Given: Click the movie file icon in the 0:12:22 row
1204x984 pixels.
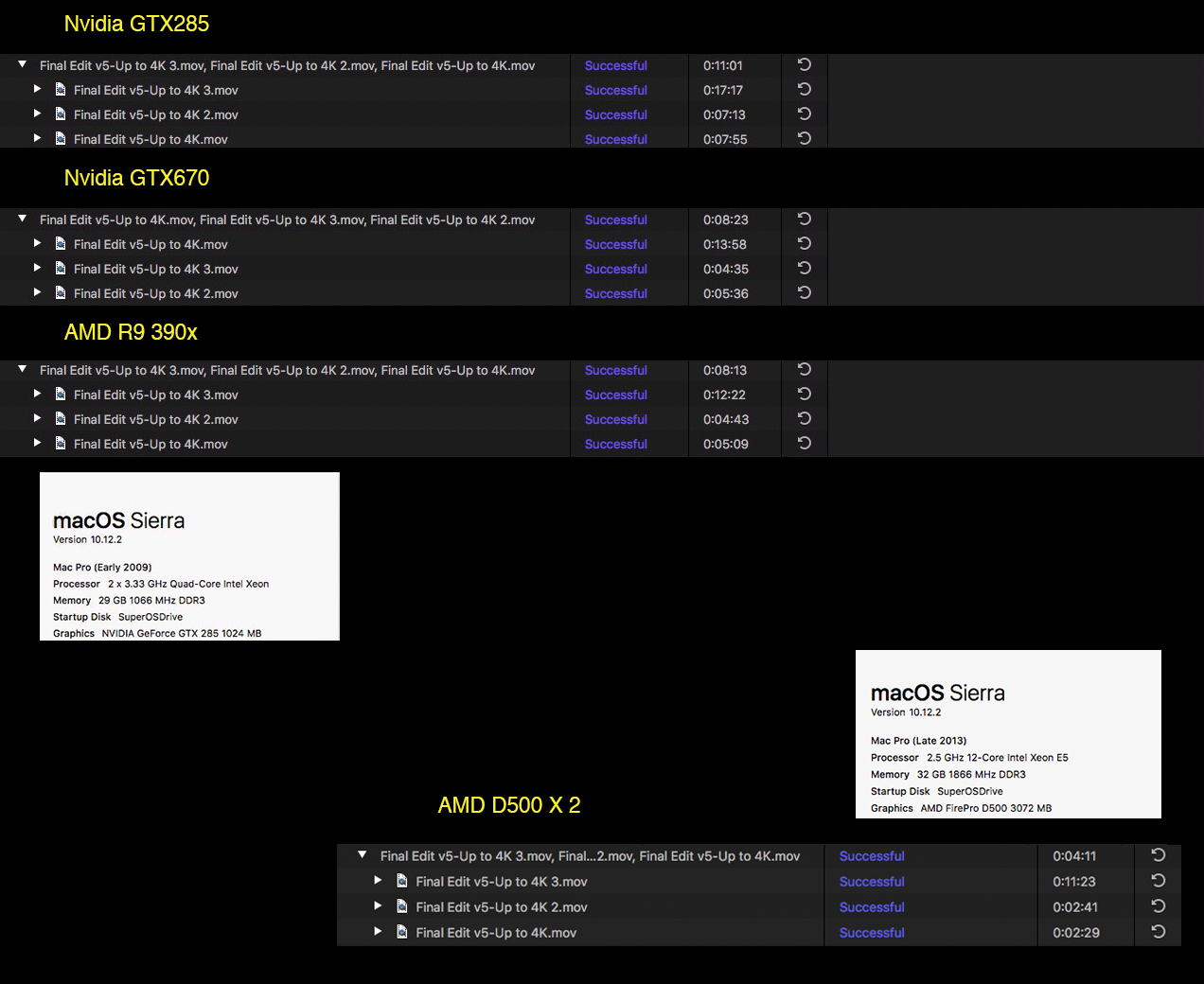Looking at the screenshot, I should pos(61,394).
